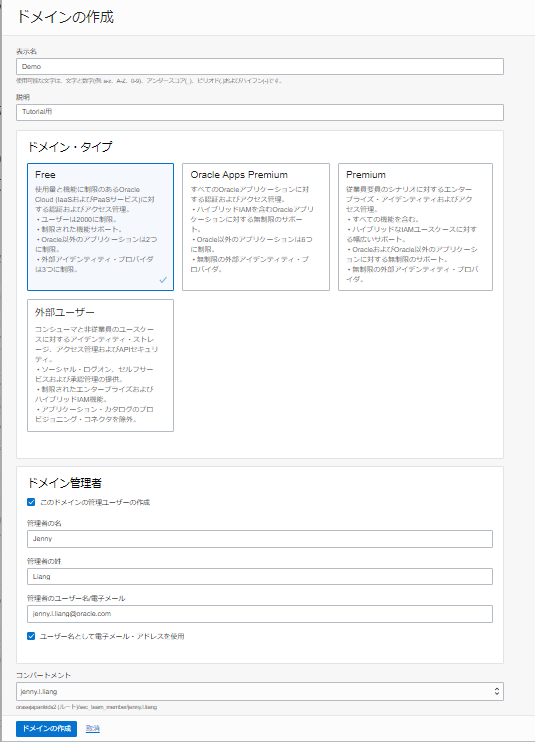Viewport: 535px width, 742px height.
Task: Focus the admin email field jenny.l.liang@oracle.com
Action: (260, 614)
